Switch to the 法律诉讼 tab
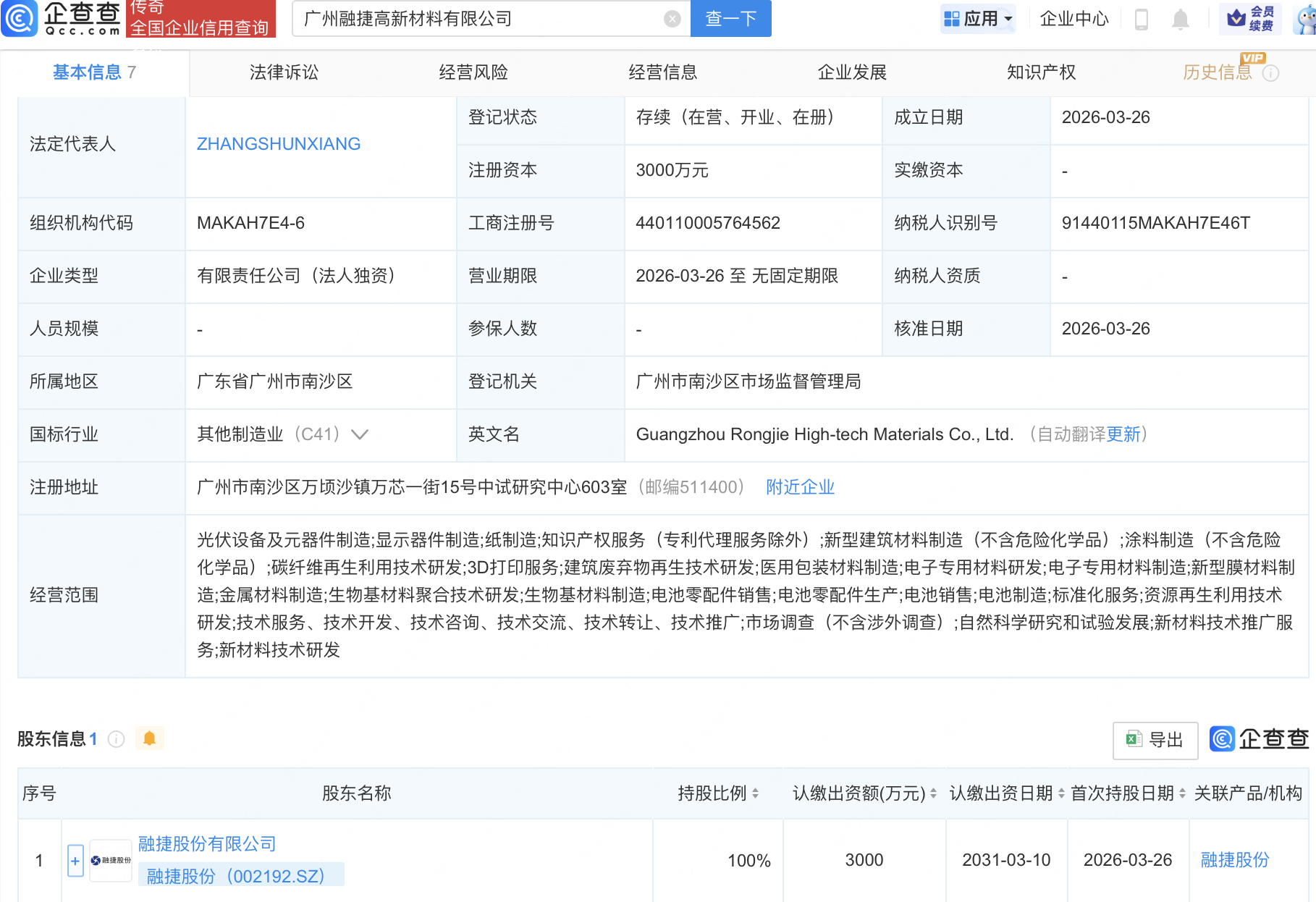Image resolution: width=1316 pixels, height=902 pixels. (x=284, y=72)
